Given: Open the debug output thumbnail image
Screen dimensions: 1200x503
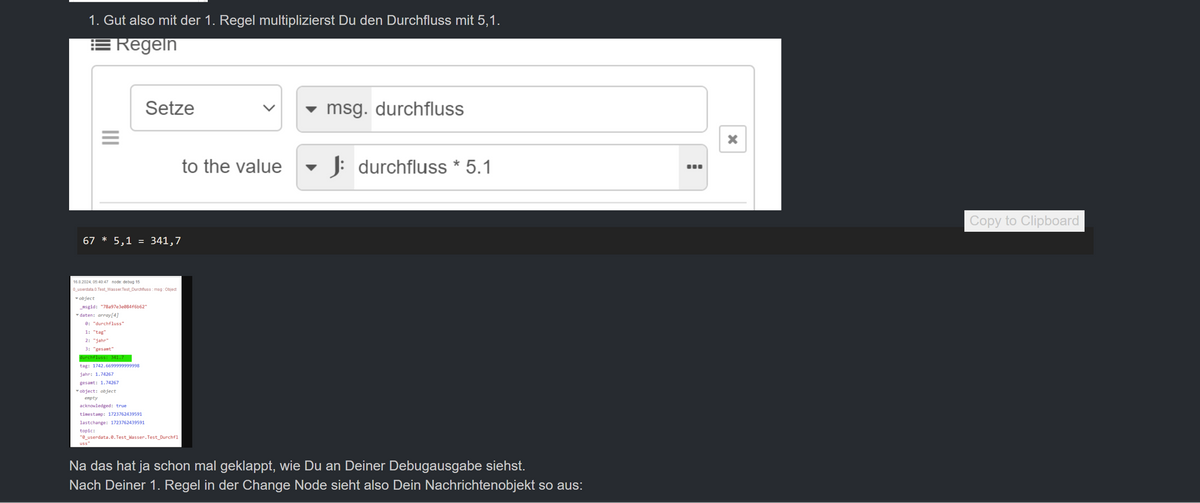Looking at the screenshot, I should coord(129,361).
